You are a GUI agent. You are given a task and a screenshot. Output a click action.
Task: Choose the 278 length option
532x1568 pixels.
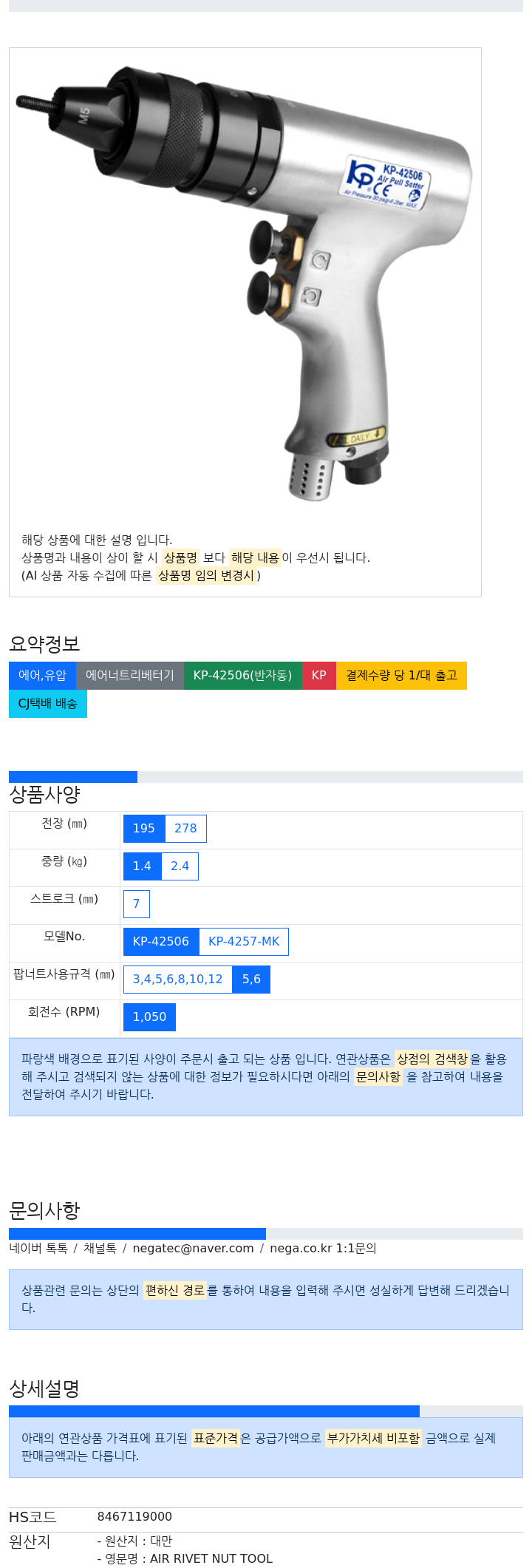(185, 829)
